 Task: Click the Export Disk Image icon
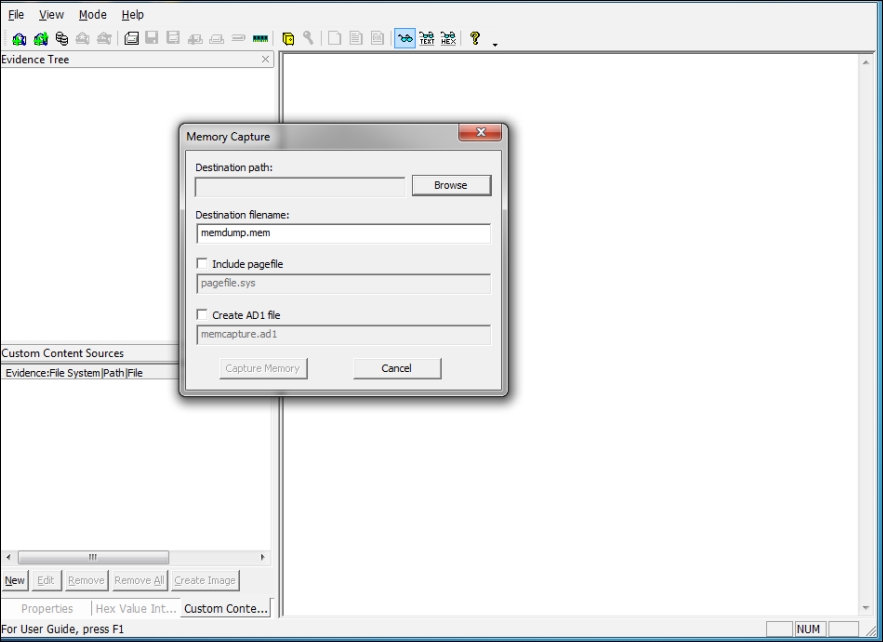tap(152, 38)
